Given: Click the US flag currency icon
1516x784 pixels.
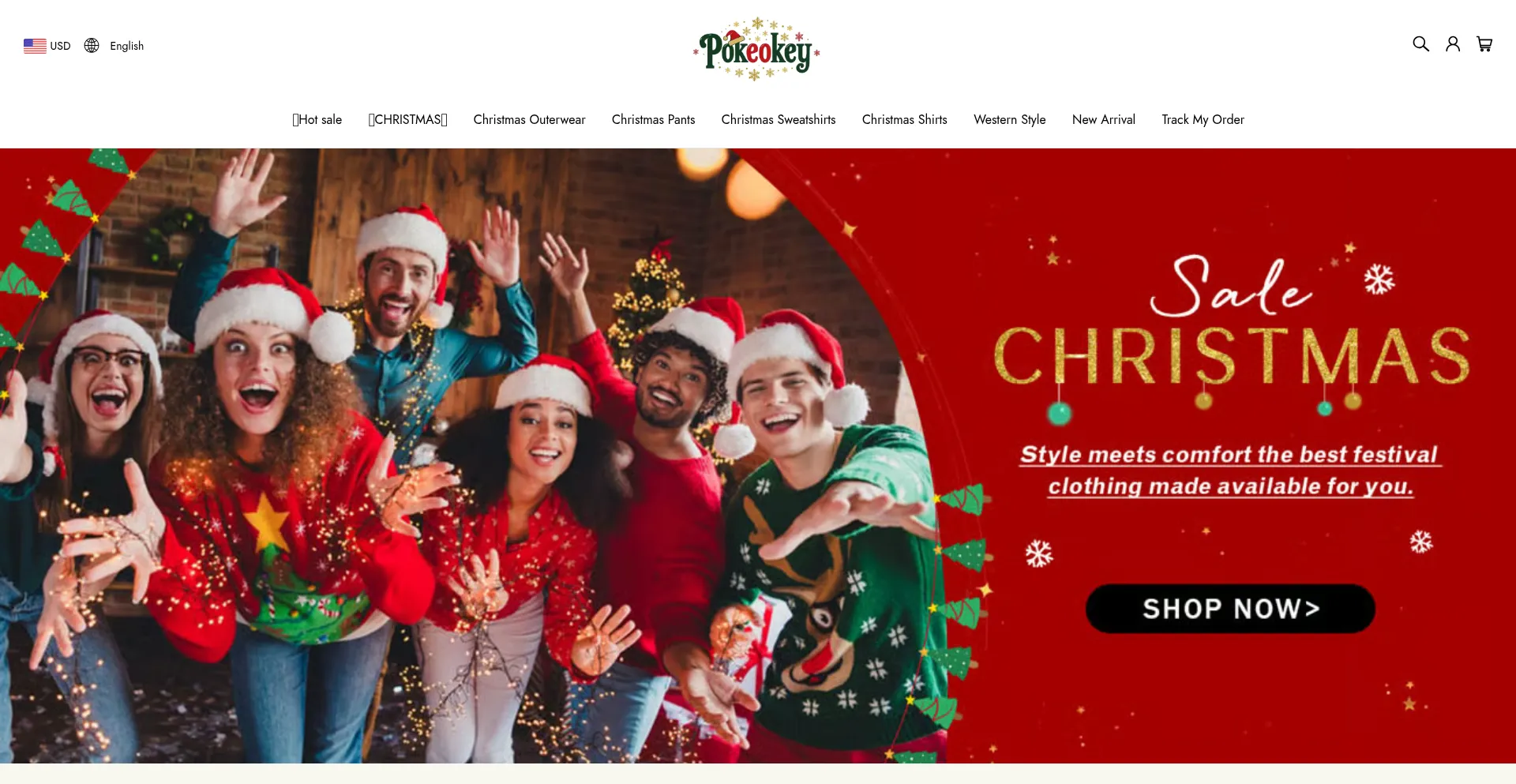Looking at the screenshot, I should (35, 46).
